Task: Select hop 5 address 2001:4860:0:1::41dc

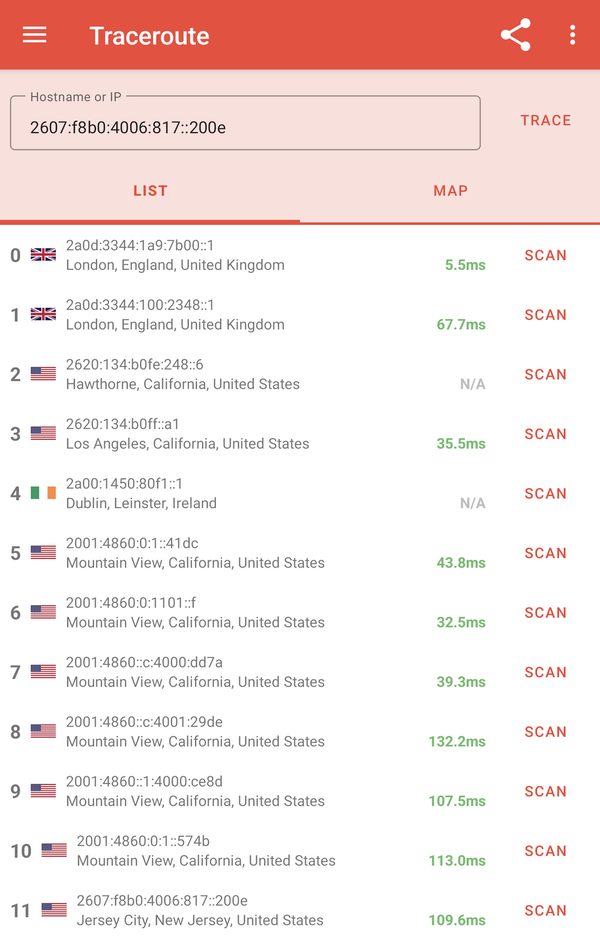Action: pos(132,544)
